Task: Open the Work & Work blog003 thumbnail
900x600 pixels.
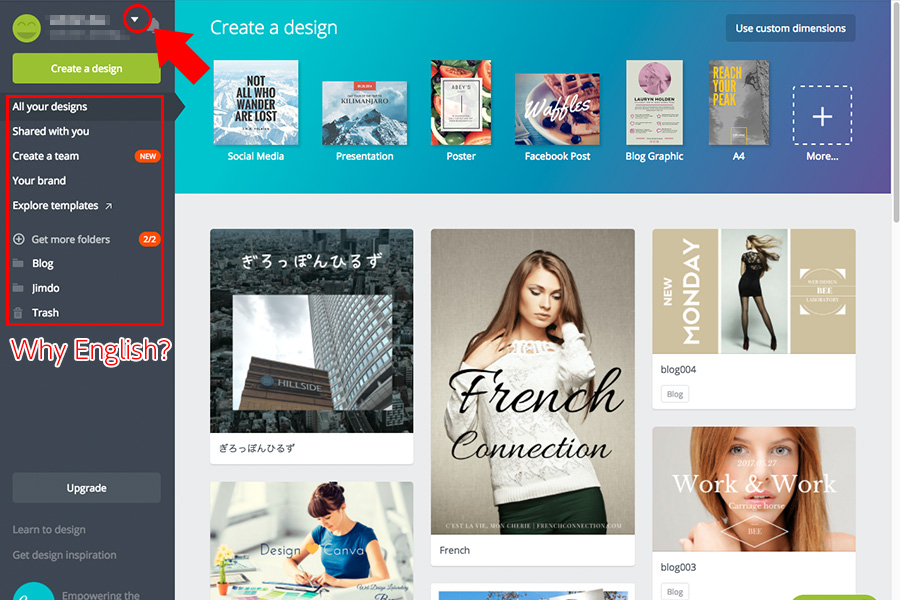Action: coord(754,489)
